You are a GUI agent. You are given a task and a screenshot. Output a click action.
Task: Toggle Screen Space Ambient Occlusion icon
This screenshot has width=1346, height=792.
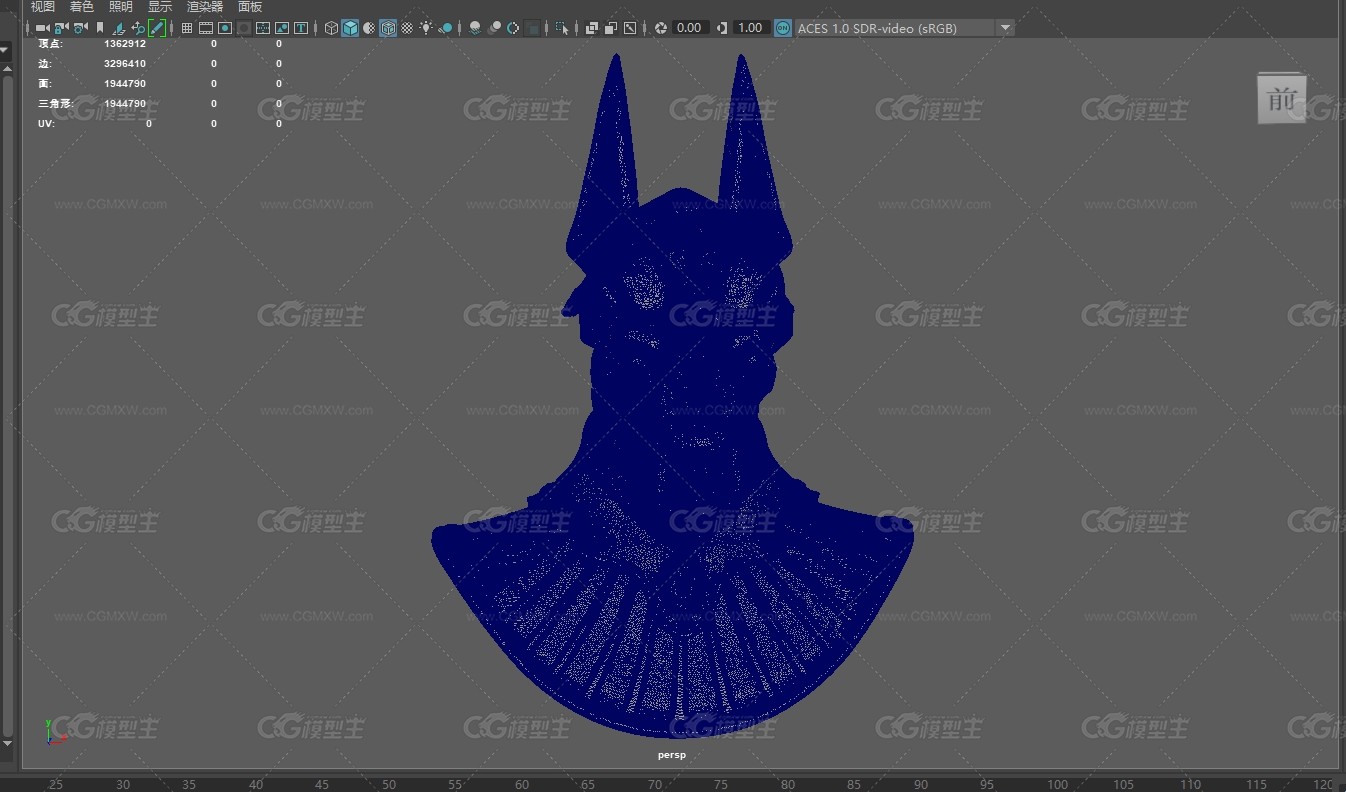click(x=475, y=28)
